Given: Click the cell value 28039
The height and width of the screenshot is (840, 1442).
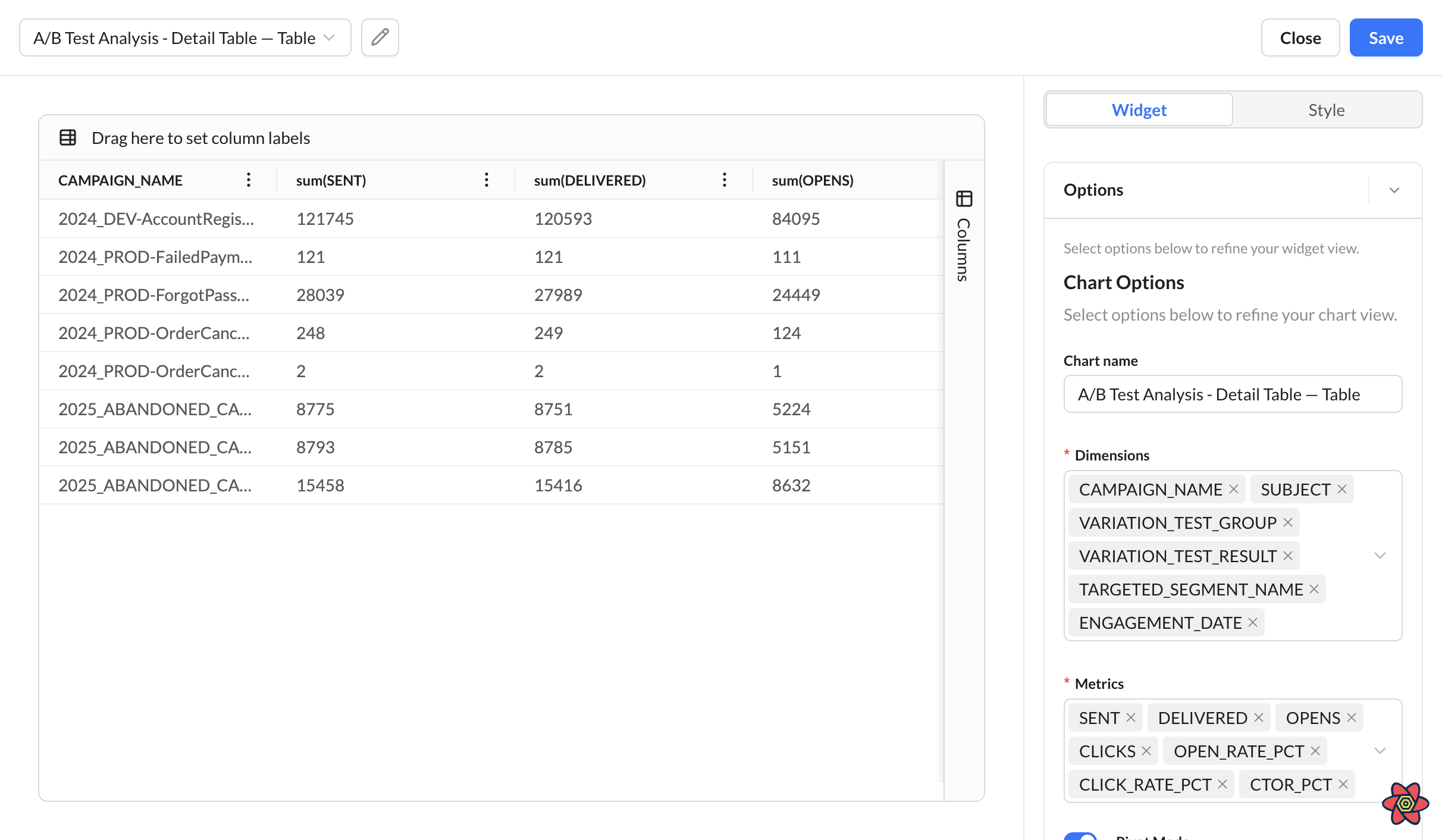Looking at the screenshot, I should [x=320, y=294].
